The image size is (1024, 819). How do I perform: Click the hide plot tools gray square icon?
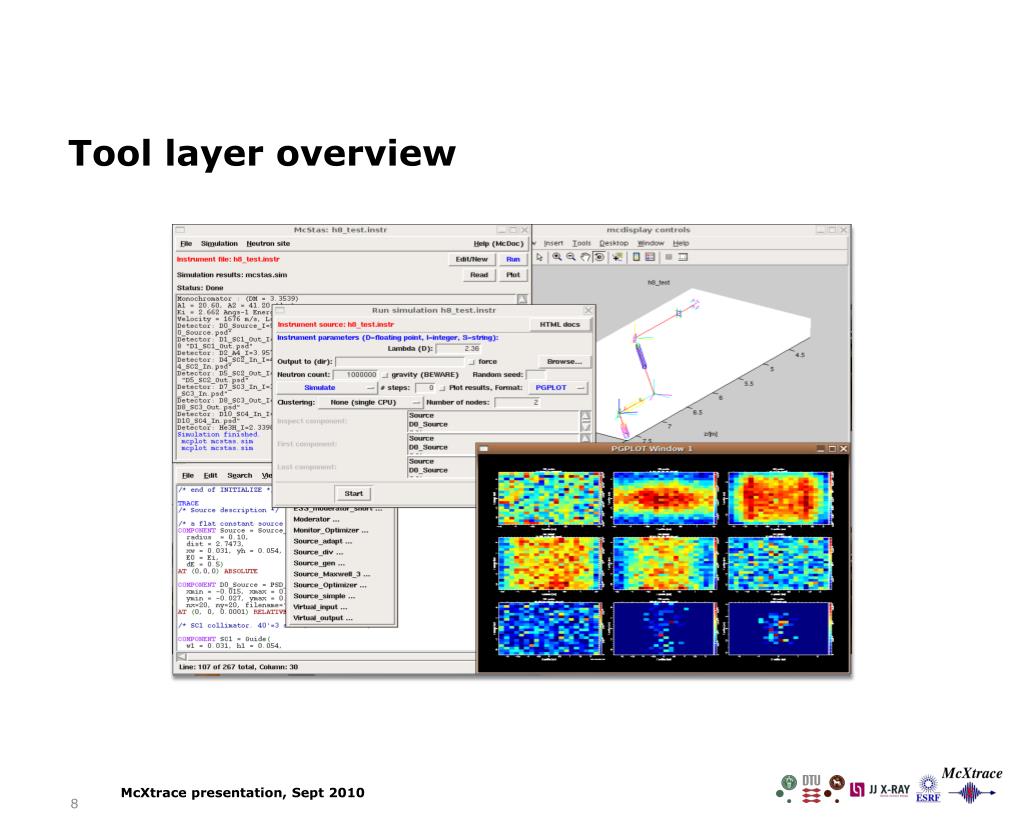[x=669, y=257]
